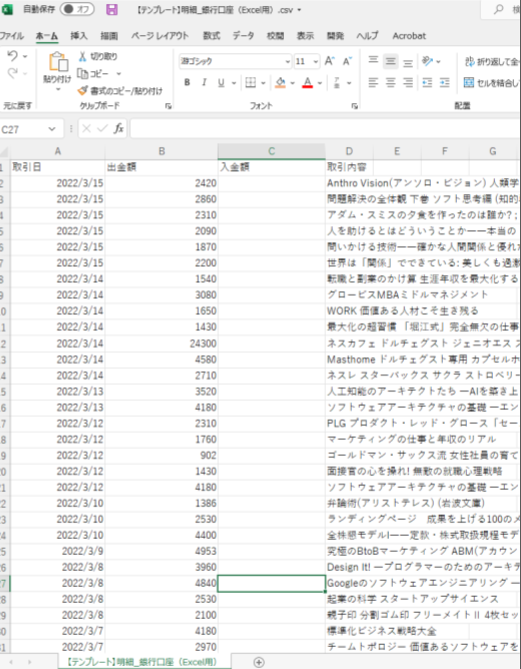
Task: Align text to the left
Action: [x=373, y=82]
